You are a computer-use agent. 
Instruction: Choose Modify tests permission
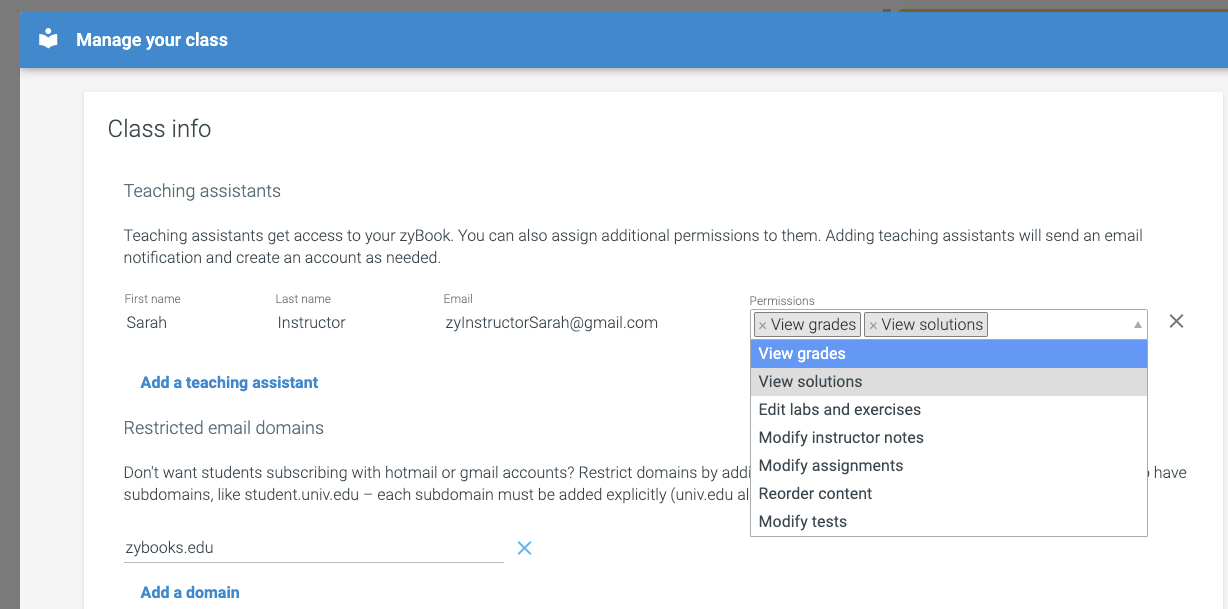coord(802,522)
